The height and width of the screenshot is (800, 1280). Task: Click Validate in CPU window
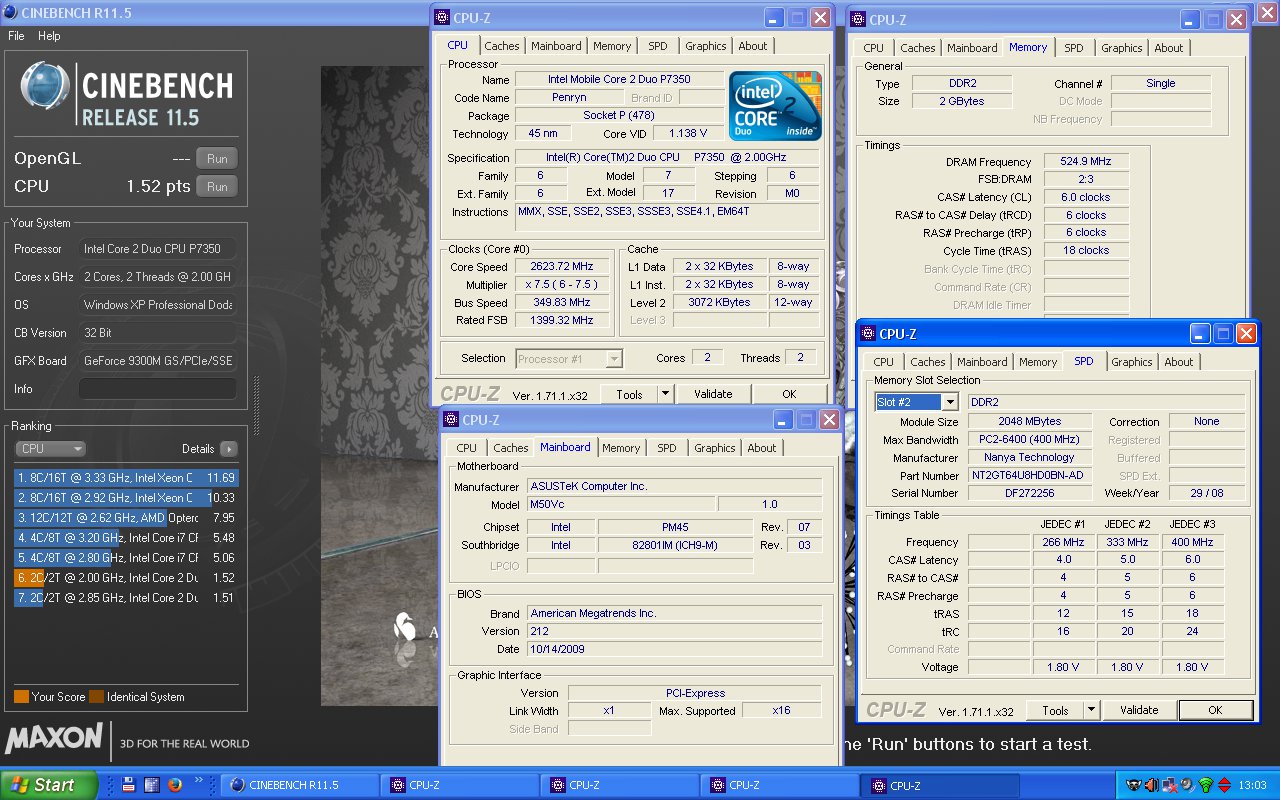(x=713, y=394)
